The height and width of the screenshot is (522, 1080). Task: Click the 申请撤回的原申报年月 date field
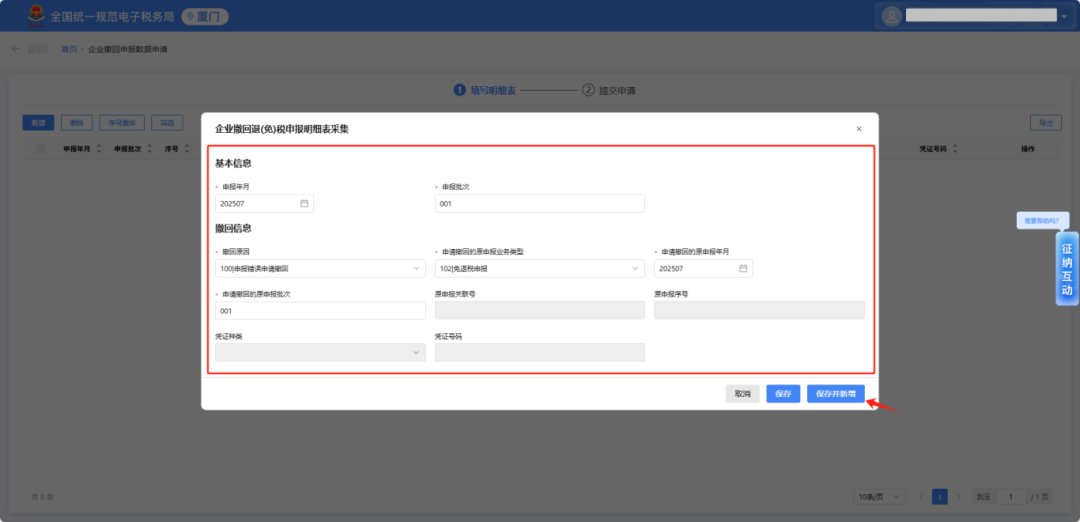click(703, 269)
